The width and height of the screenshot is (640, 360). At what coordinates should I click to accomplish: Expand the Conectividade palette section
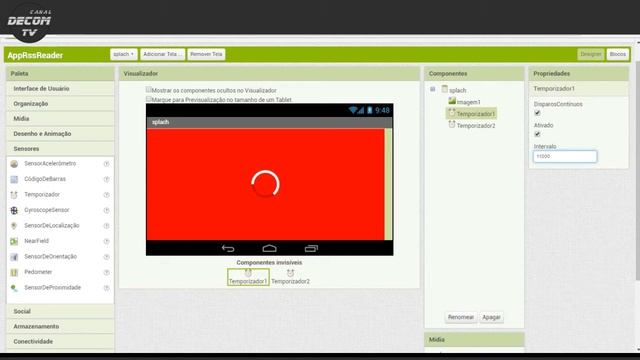[x=60, y=342]
